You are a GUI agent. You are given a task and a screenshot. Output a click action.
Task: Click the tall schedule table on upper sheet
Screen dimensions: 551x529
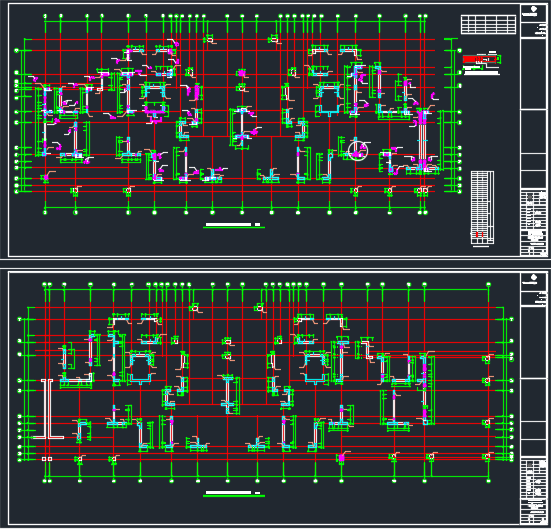pos(482,207)
